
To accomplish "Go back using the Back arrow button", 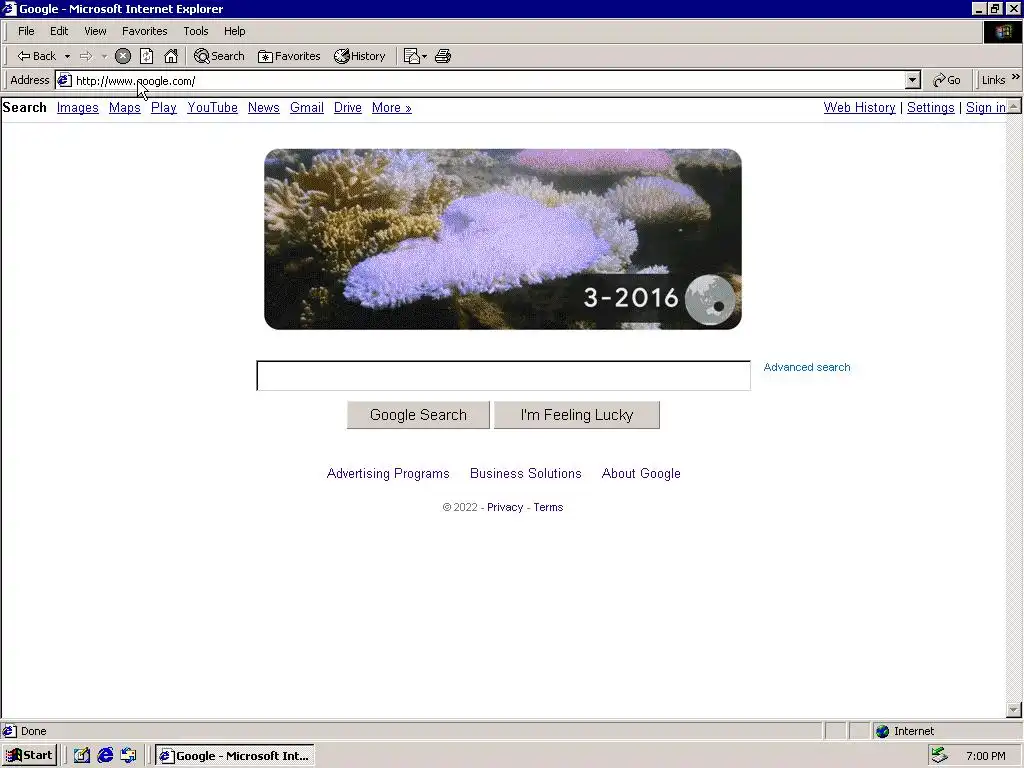I will [x=37, y=56].
